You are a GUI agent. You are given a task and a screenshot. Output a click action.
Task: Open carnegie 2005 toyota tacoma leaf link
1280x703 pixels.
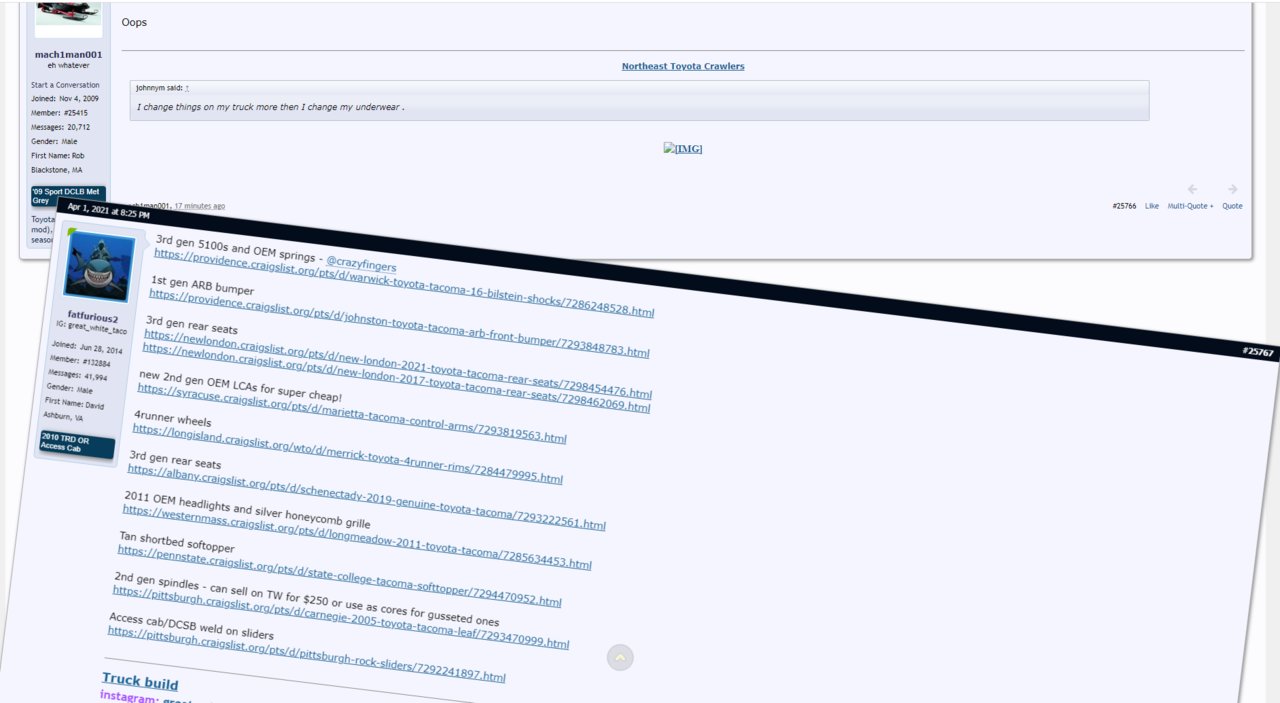pyautogui.click(x=341, y=617)
